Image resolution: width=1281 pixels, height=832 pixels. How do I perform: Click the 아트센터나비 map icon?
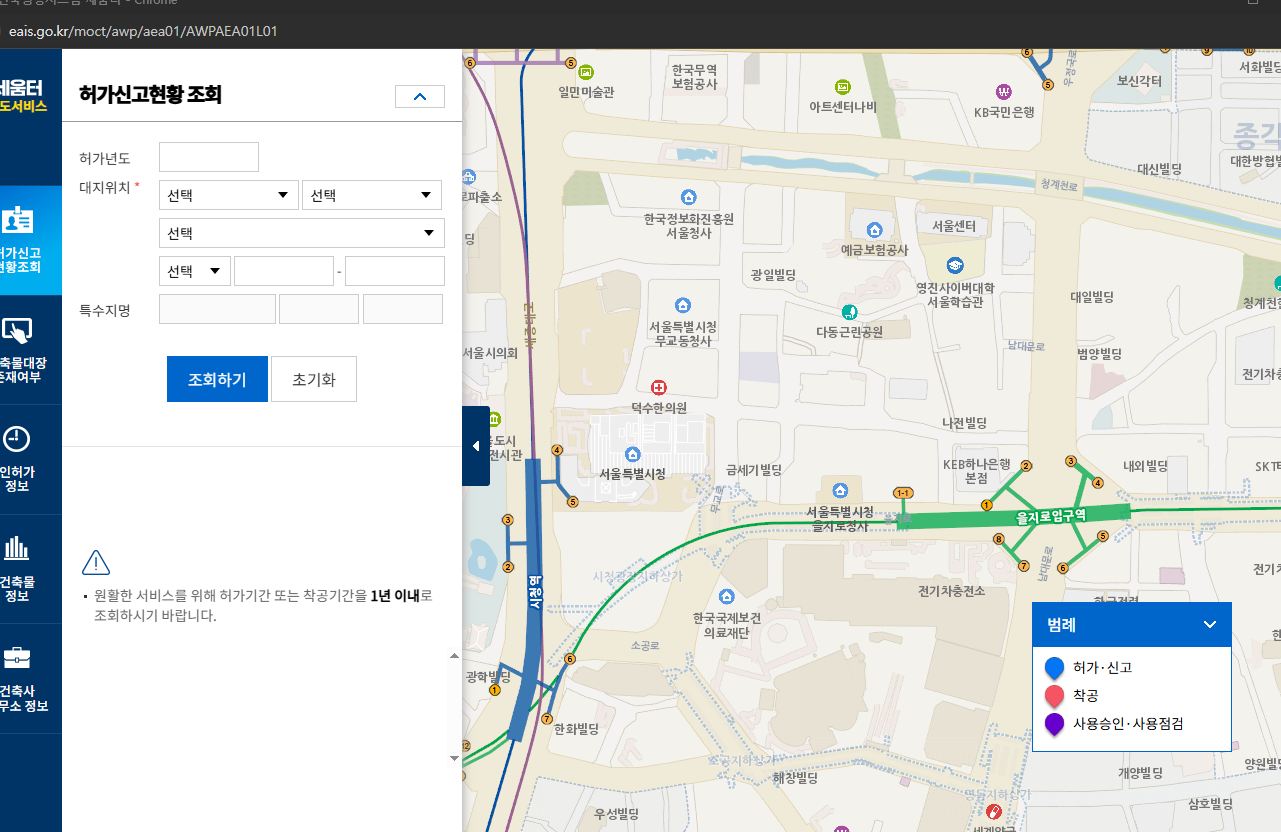[843, 86]
